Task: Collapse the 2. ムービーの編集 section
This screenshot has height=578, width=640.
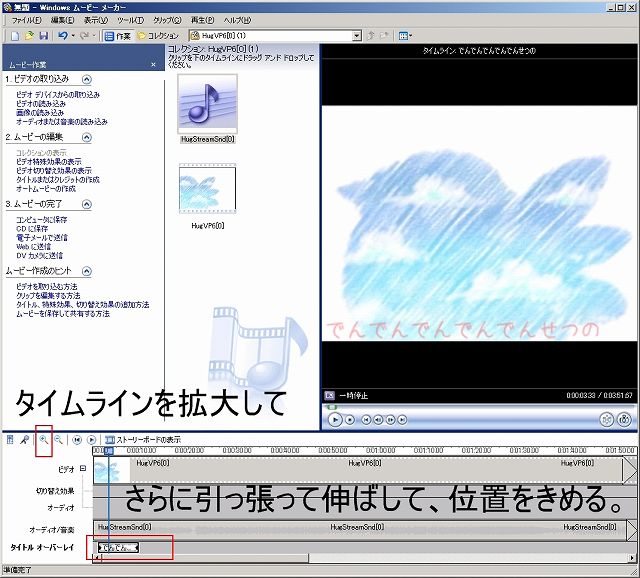Action: (87, 137)
